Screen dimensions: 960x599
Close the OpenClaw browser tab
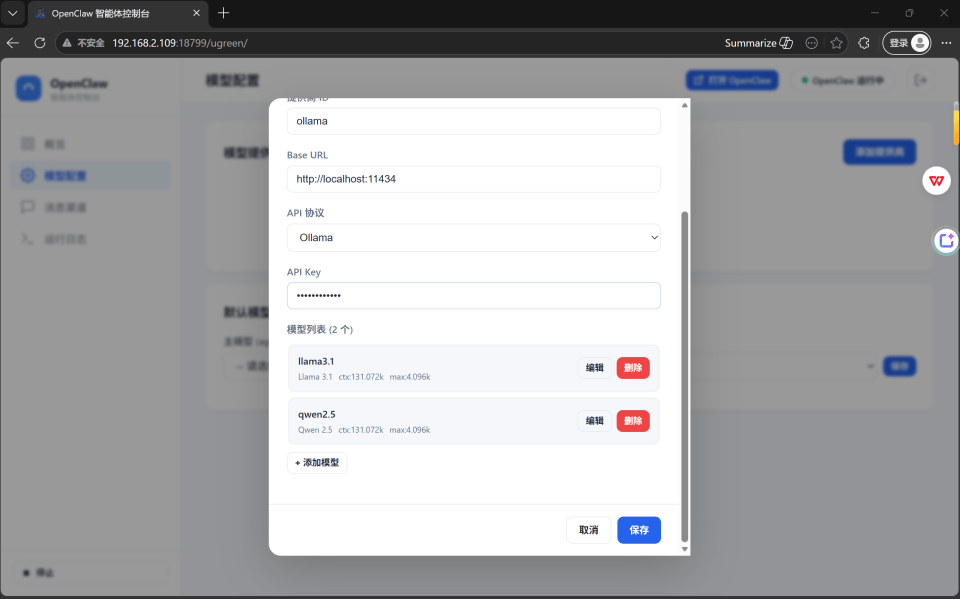coord(197,13)
